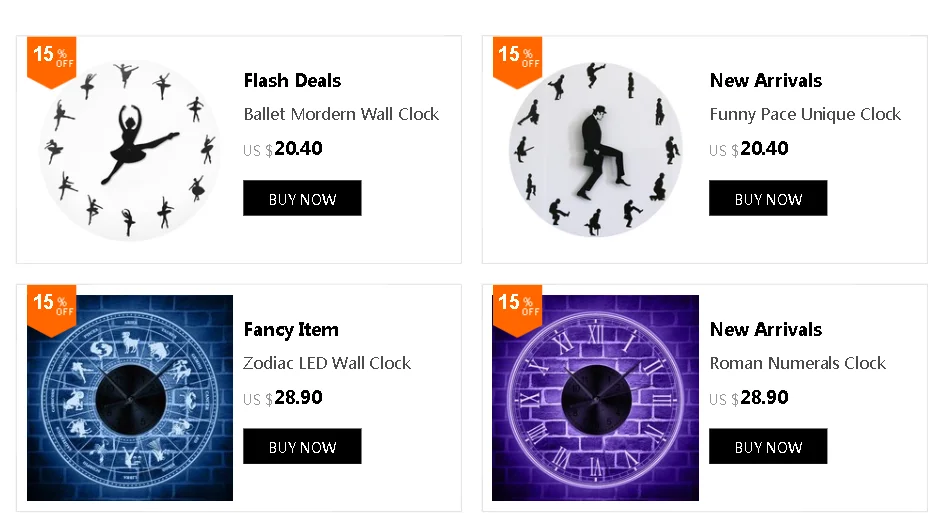Image resolution: width=943 pixels, height=531 pixels.
Task: Open the Ballet Mordern Wall Clock title link
Action: (341, 114)
